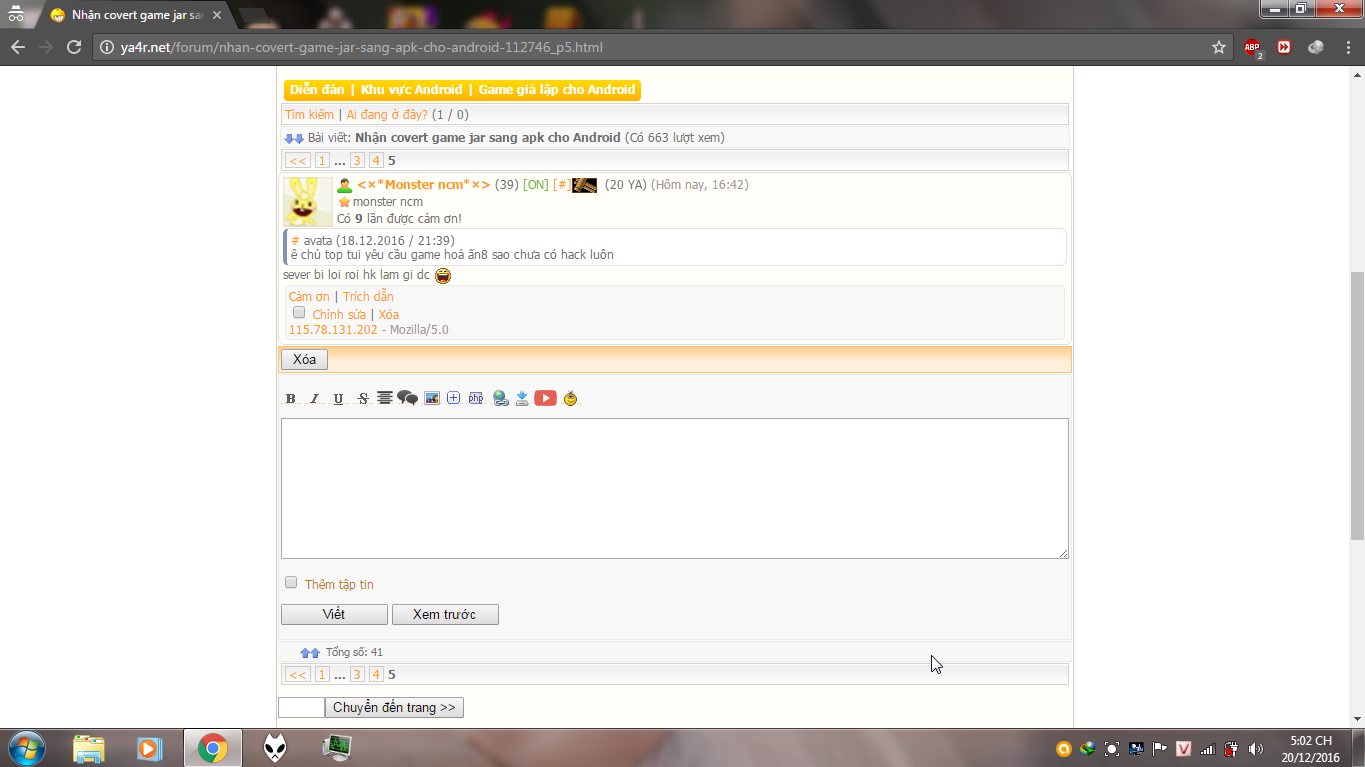This screenshot has width=1365, height=767.
Task: Open the Khu vực Android breadcrumb
Action: point(411,90)
